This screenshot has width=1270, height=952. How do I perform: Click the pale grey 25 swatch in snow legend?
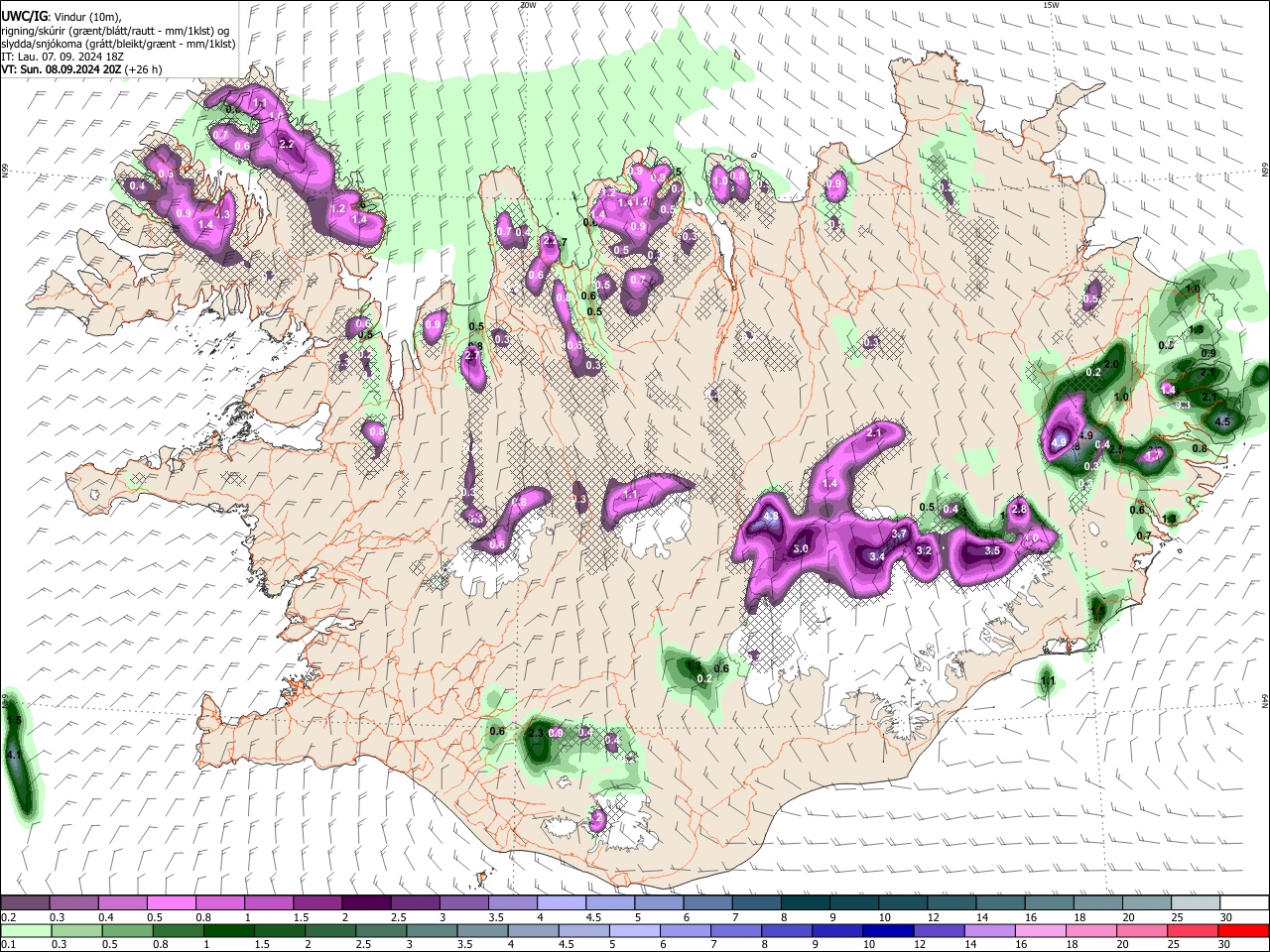point(1196,903)
